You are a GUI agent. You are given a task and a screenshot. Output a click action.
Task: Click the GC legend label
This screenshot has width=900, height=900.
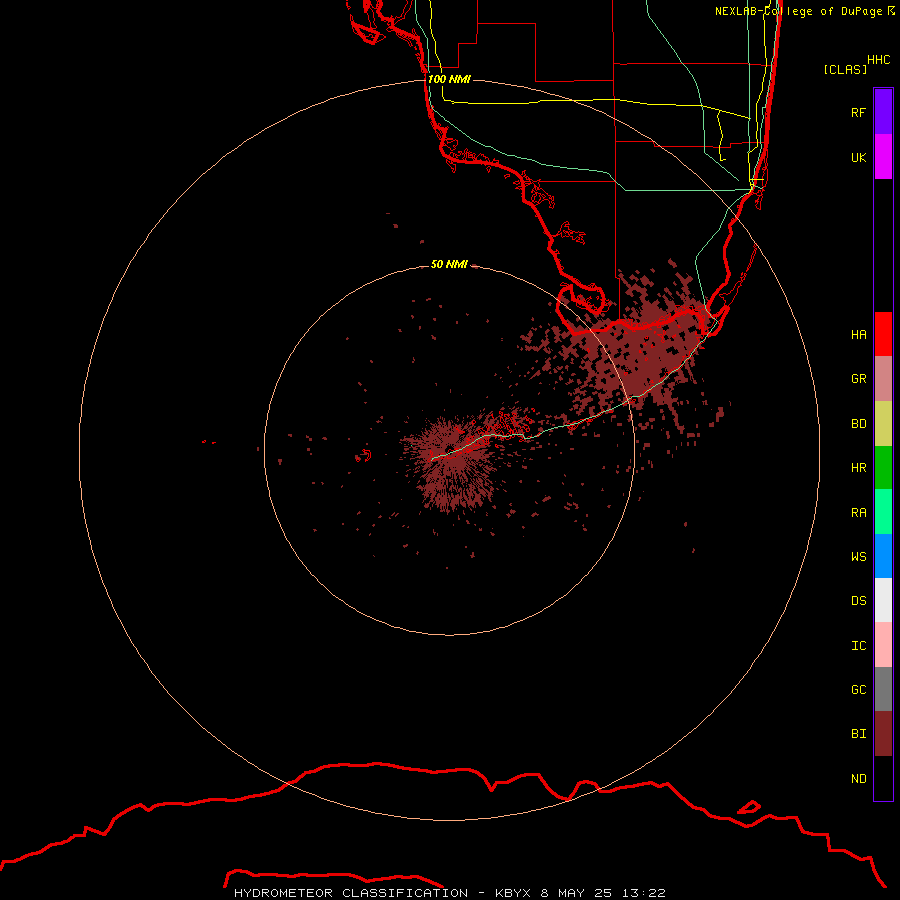click(858, 690)
